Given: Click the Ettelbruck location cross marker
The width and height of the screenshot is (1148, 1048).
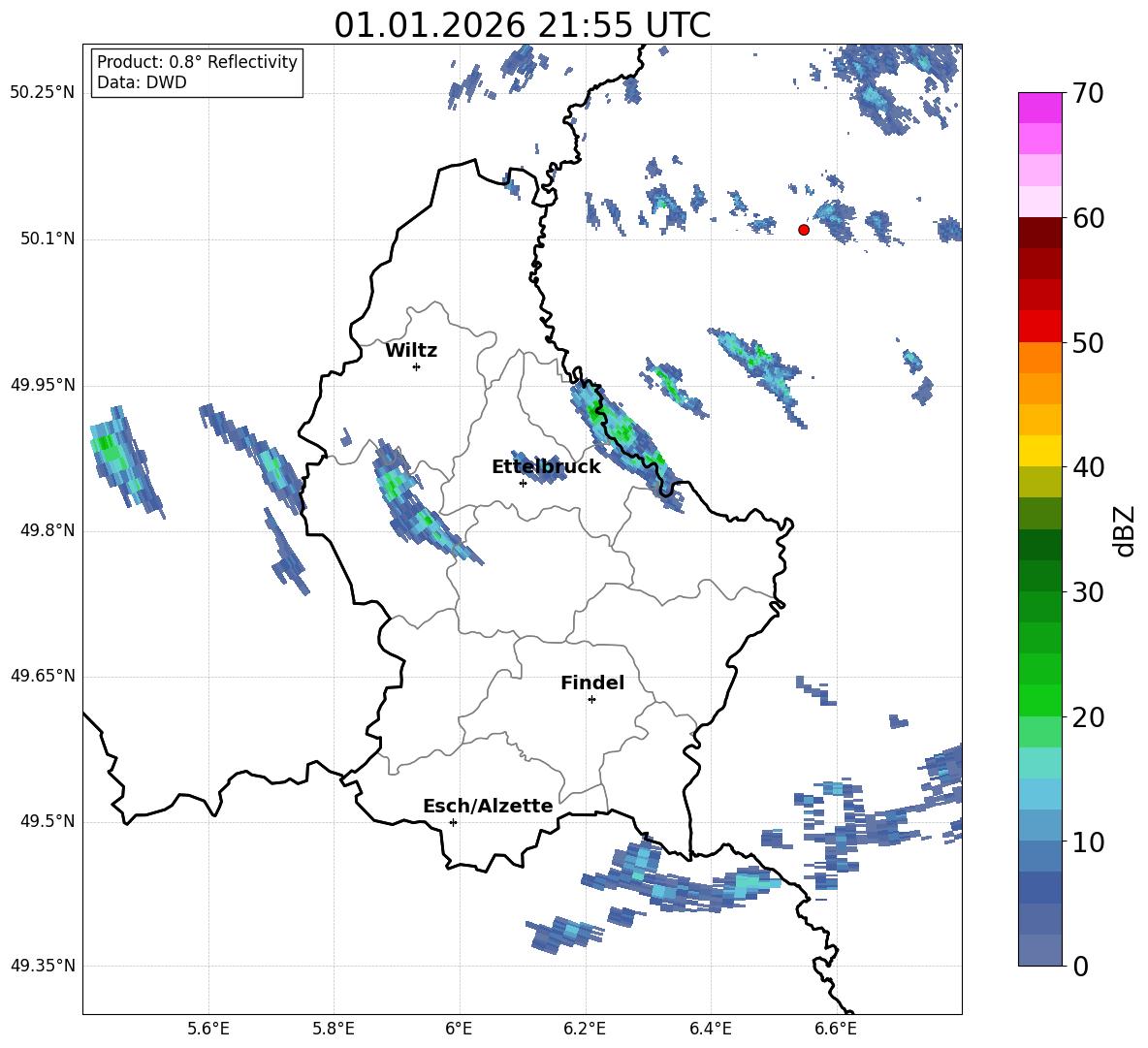Looking at the screenshot, I should click(x=523, y=483).
